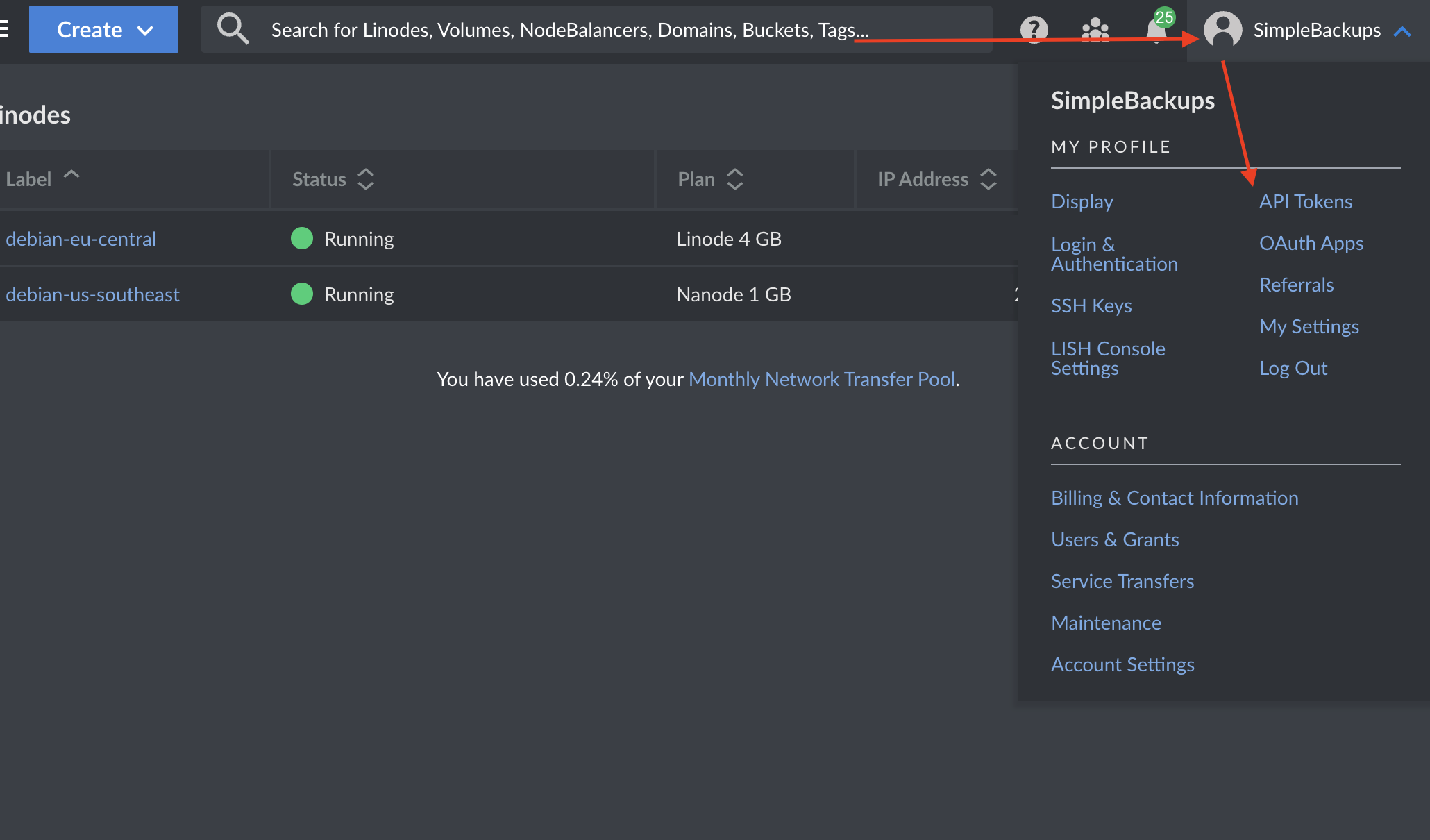This screenshot has height=840, width=1430.
Task: Open the debian-us-southeast Linode link
Action: tap(92, 294)
